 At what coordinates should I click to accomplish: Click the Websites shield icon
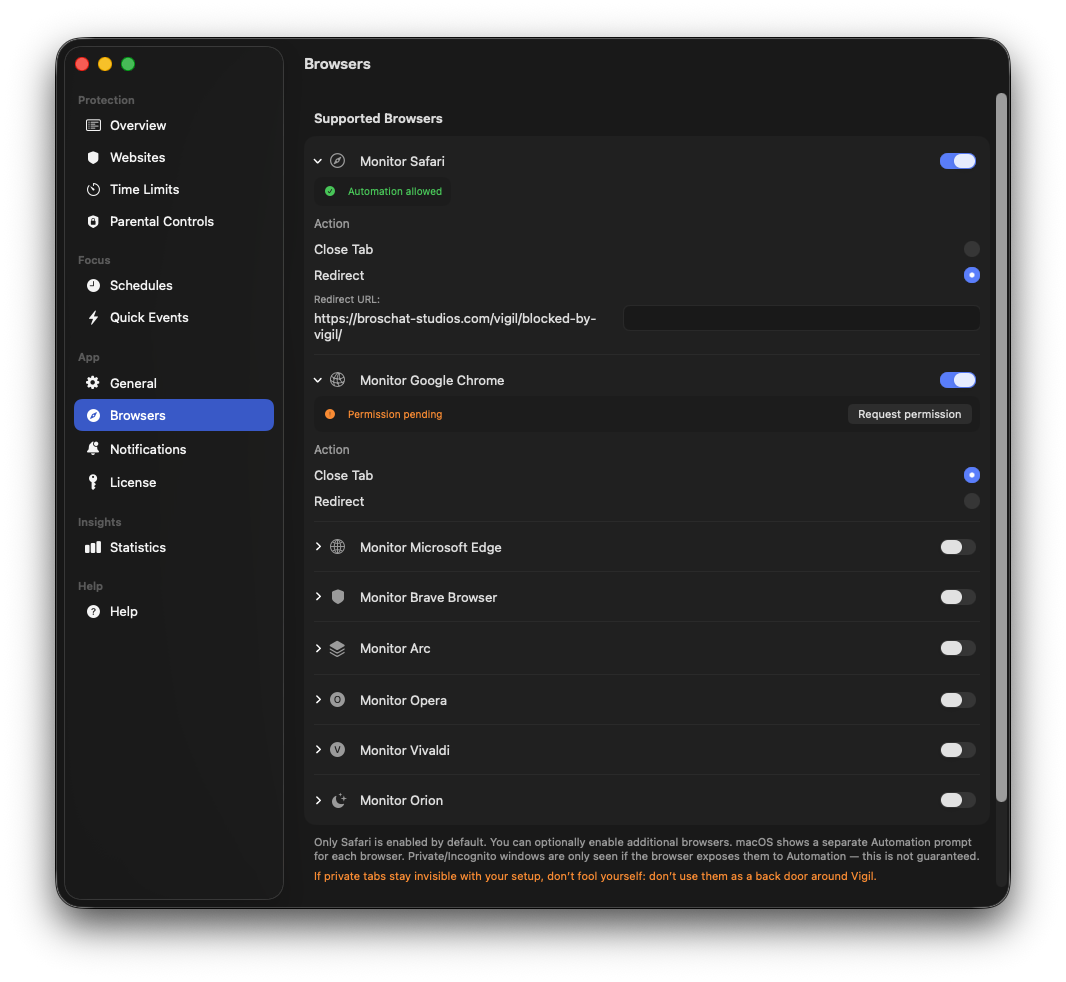coord(93,157)
